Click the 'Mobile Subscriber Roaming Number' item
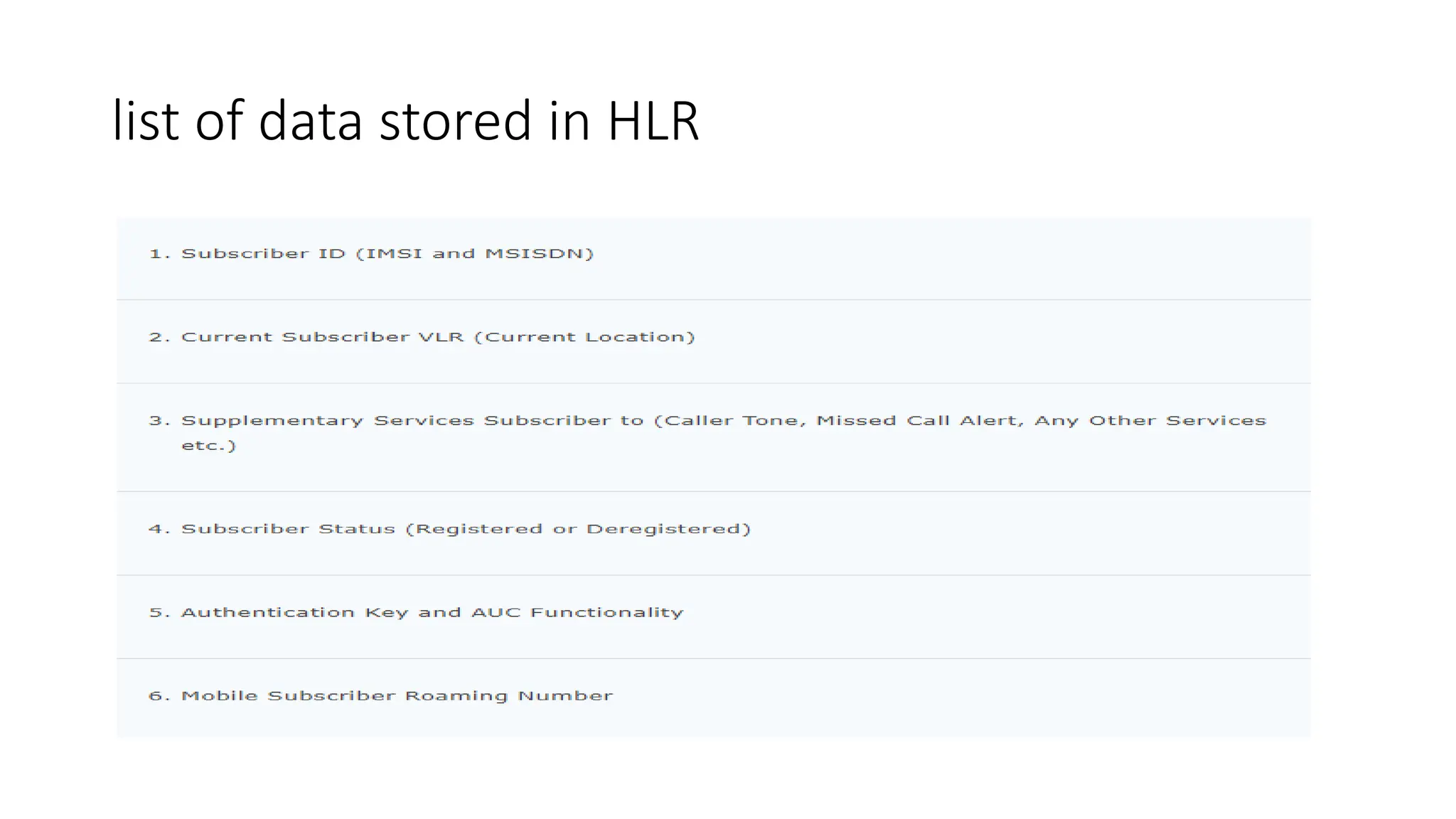This screenshot has height=819, width=1456. 713,698
